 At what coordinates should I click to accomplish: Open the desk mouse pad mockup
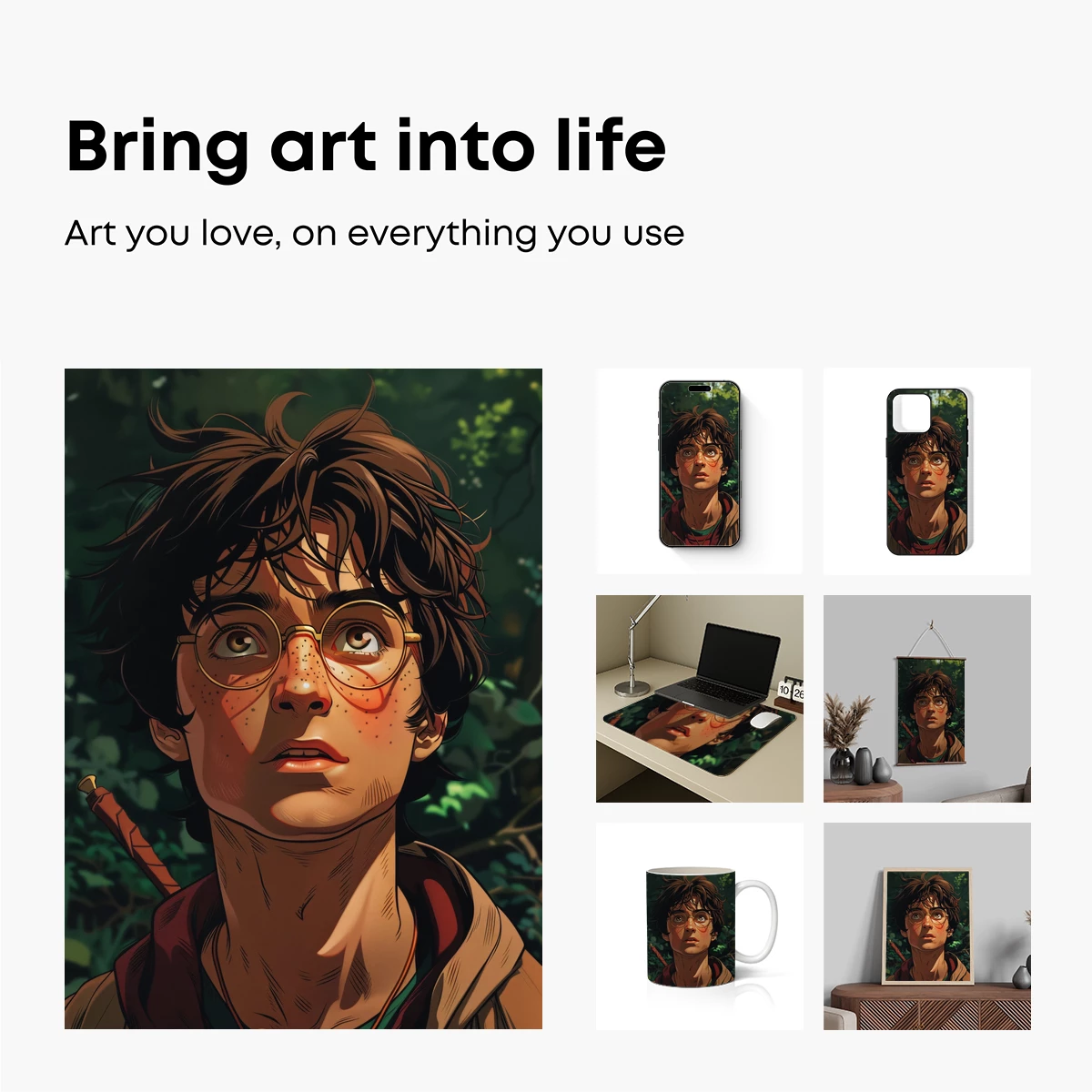point(700,699)
